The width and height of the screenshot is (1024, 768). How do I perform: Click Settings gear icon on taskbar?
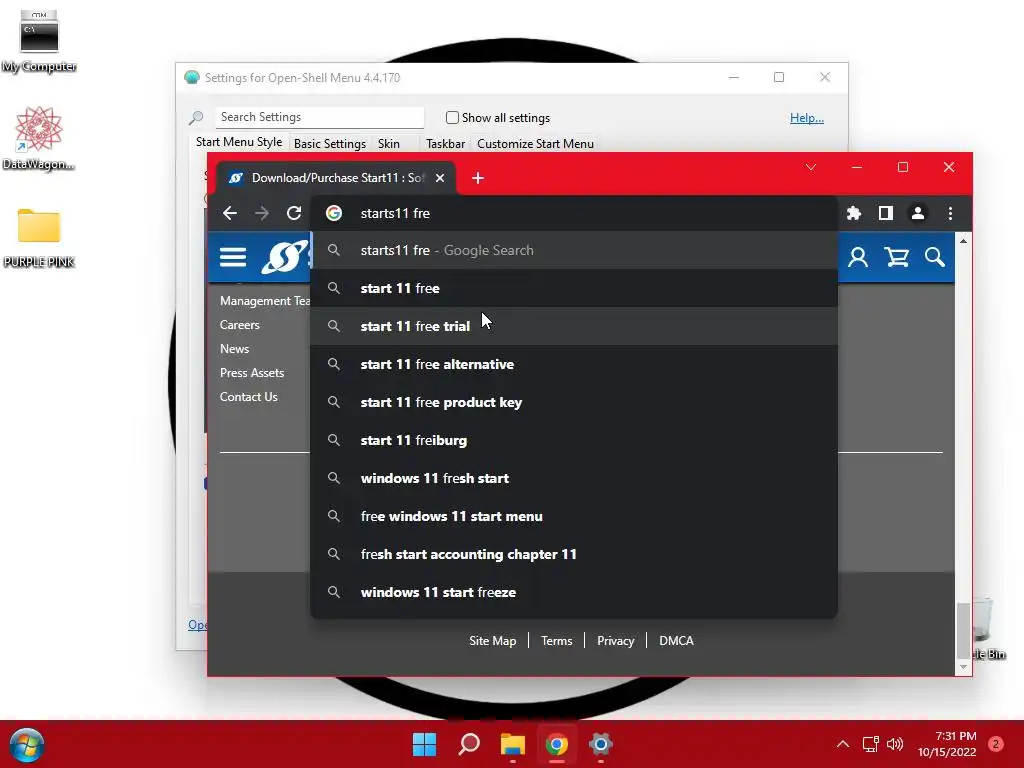tap(600, 744)
